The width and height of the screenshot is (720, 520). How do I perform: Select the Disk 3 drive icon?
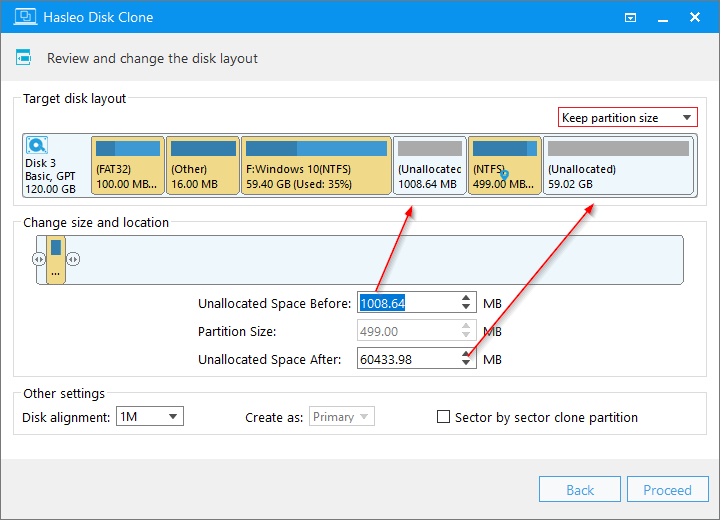[37, 145]
